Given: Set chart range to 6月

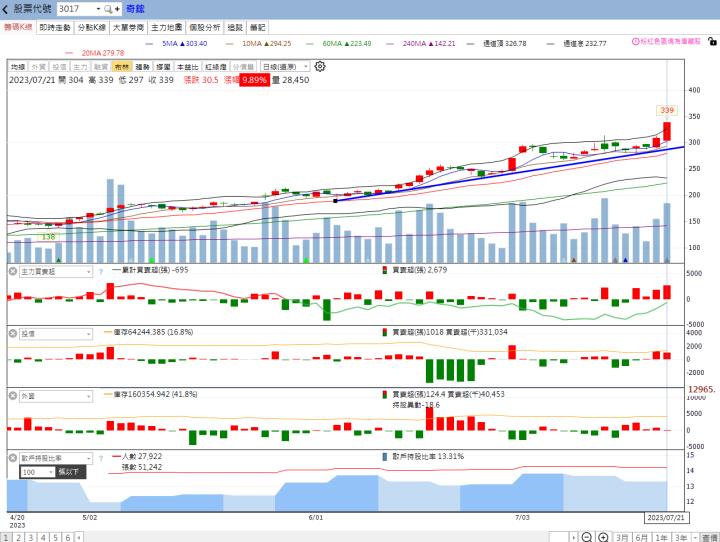Looking at the screenshot, I should [x=641, y=537].
